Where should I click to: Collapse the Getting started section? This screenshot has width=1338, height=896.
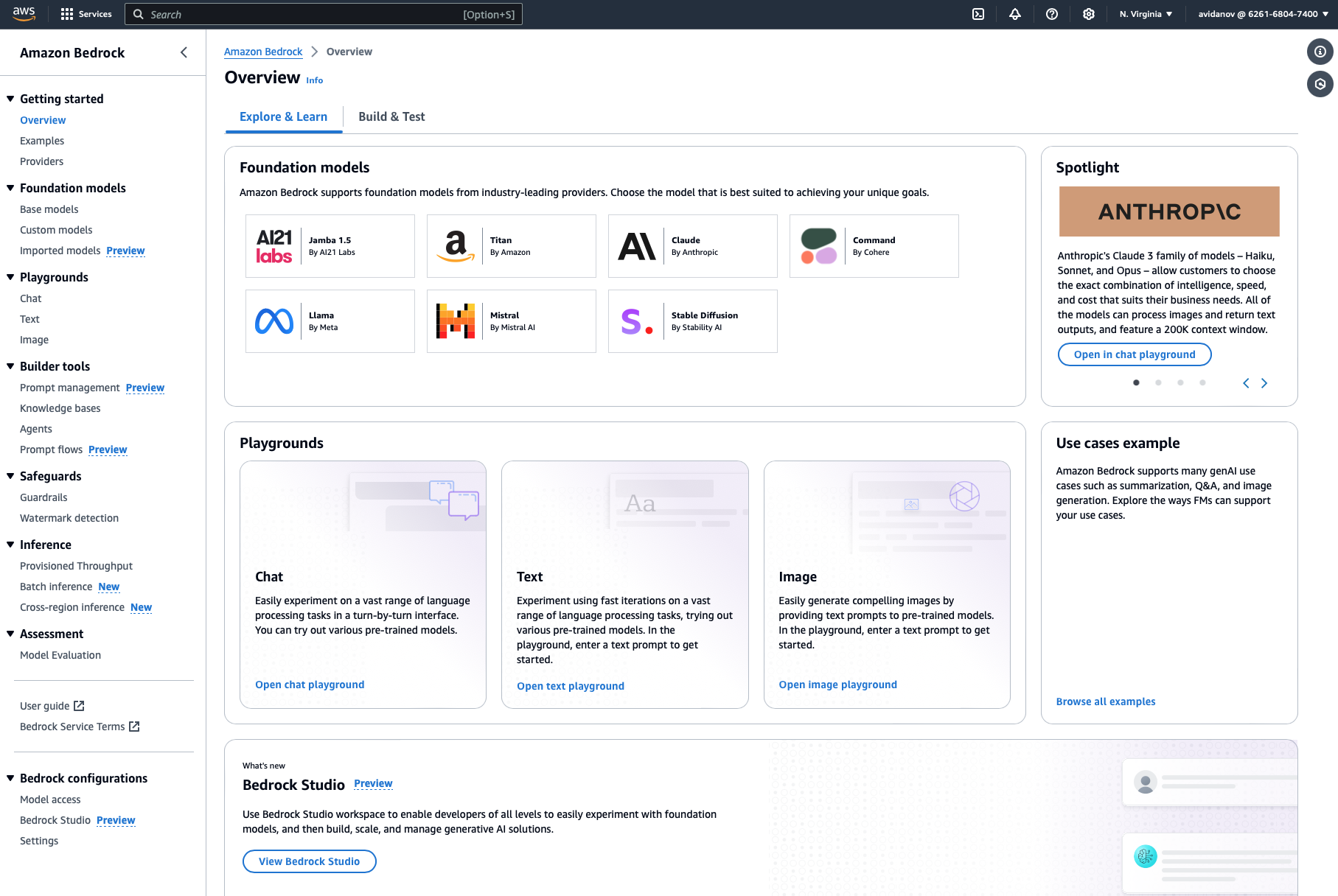[x=10, y=99]
